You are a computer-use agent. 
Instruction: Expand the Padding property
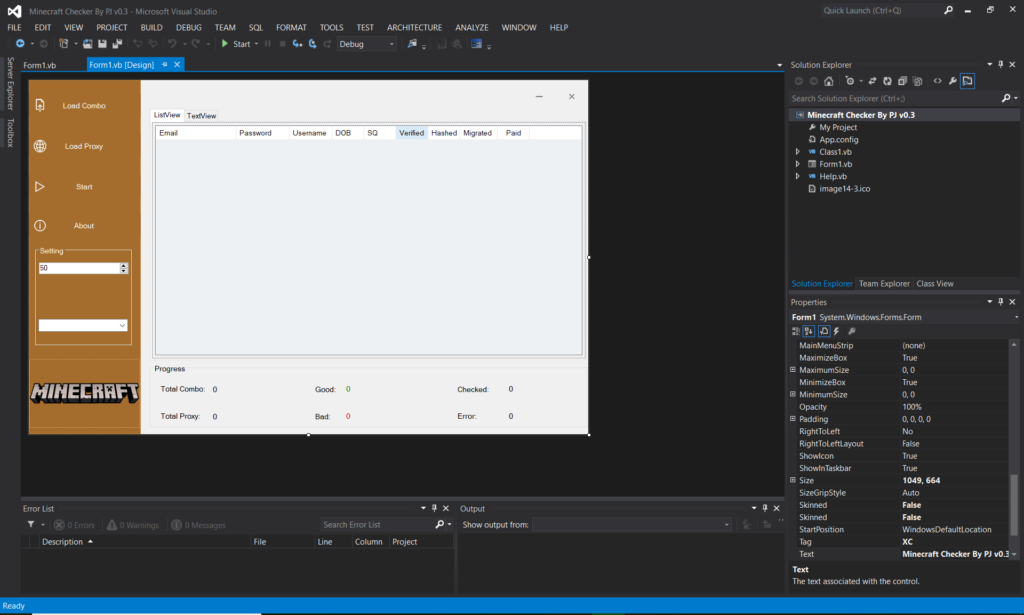pyautogui.click(x=793, y=419)
